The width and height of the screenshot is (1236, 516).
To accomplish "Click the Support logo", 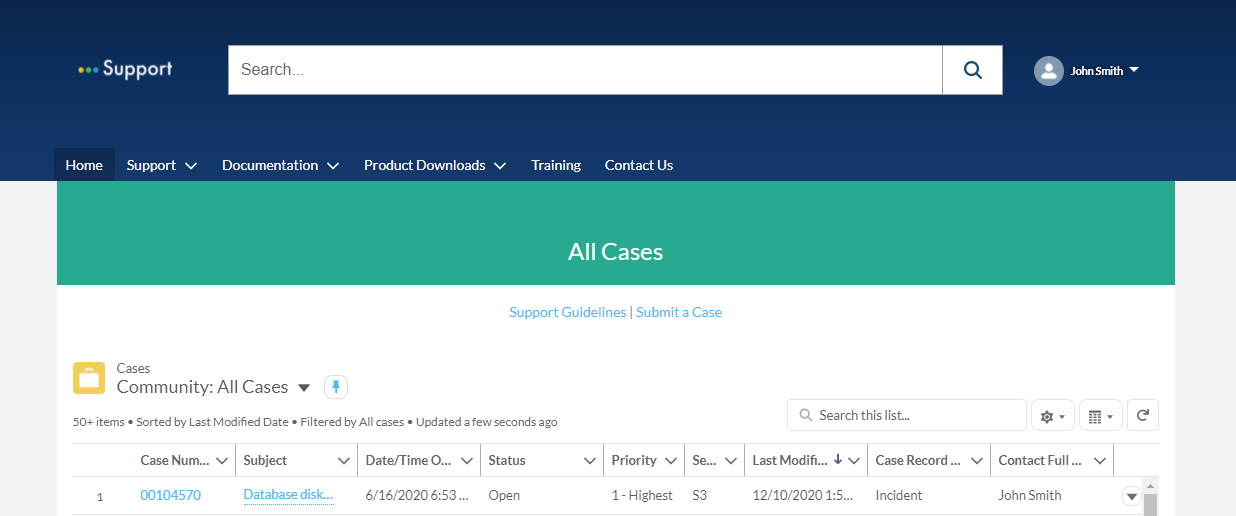I will [125, 69].
